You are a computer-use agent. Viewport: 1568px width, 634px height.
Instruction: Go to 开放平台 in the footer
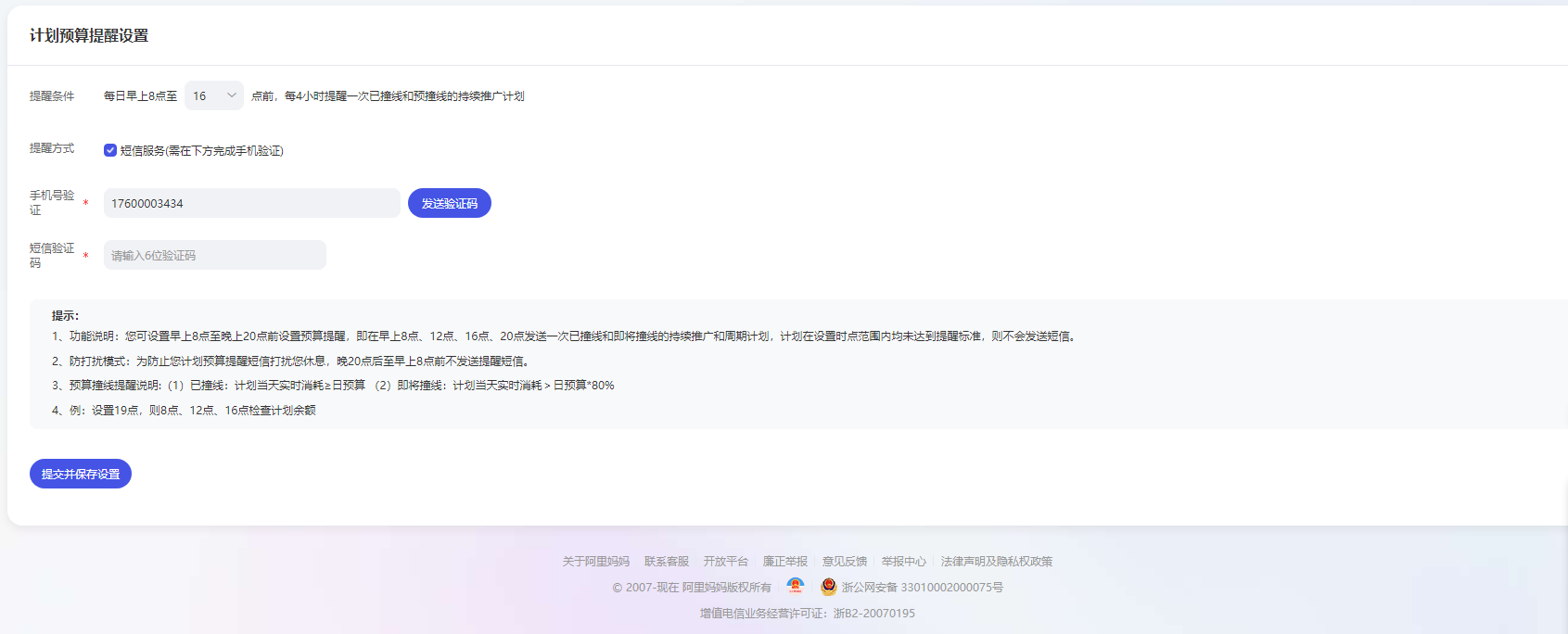click(725, 562)
